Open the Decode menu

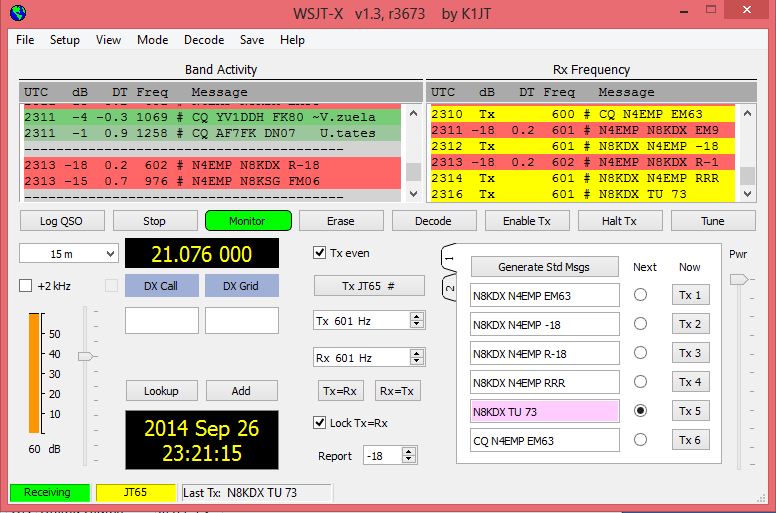tap(204, 40)
